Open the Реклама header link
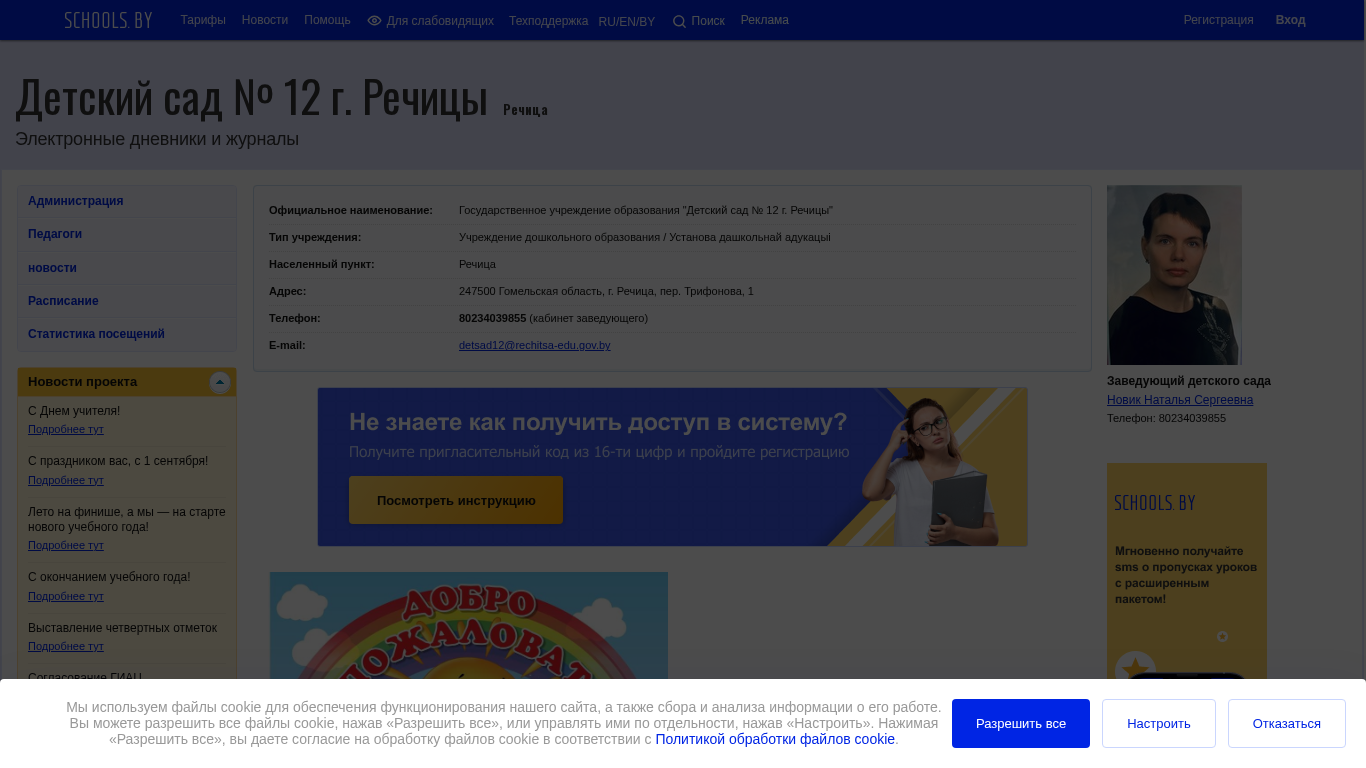The width and height of the screenshot is (1366, 768). click(x=765, y=20)
